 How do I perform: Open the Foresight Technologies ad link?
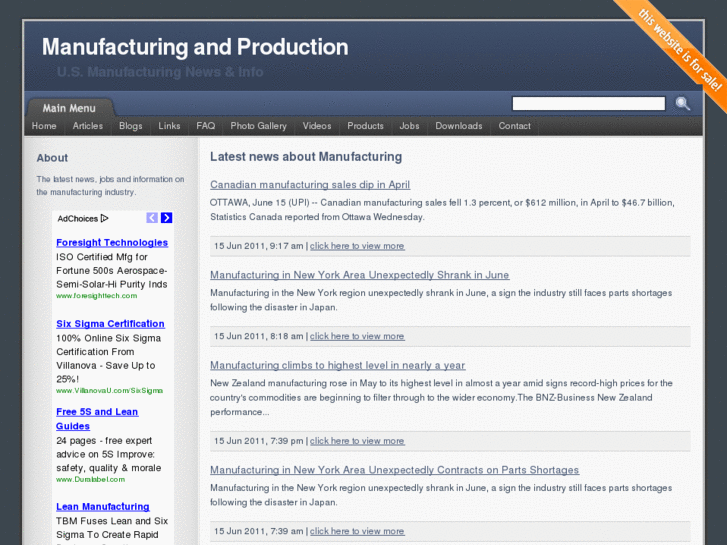[x=112, y=243]
